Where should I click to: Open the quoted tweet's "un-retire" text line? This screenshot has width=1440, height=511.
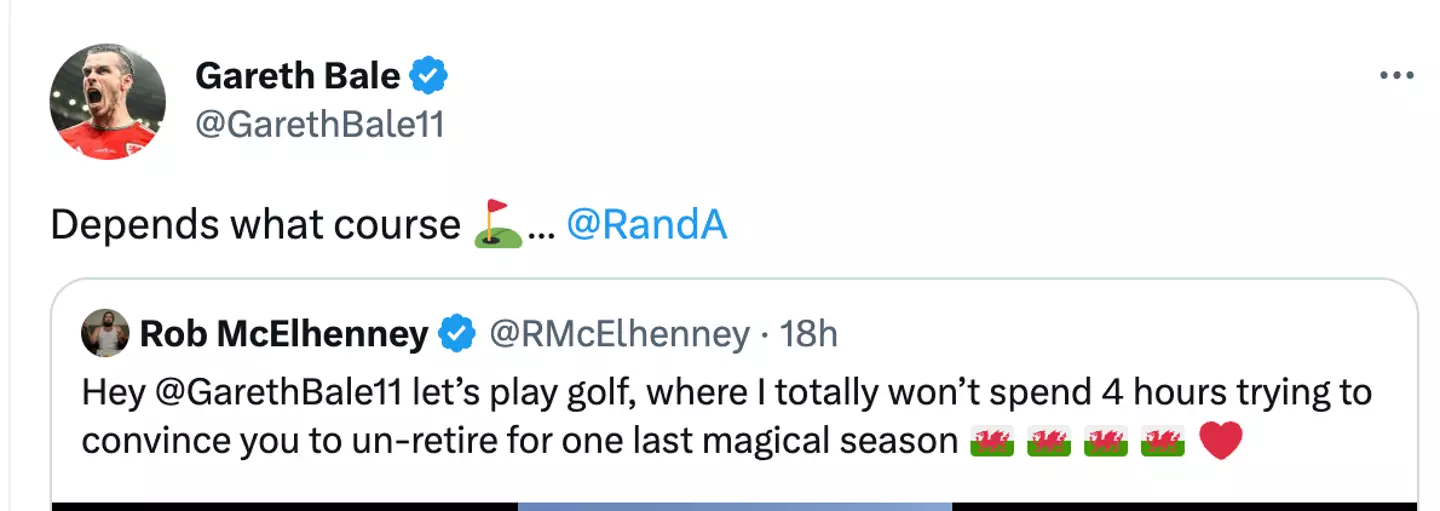pos(520,441)
